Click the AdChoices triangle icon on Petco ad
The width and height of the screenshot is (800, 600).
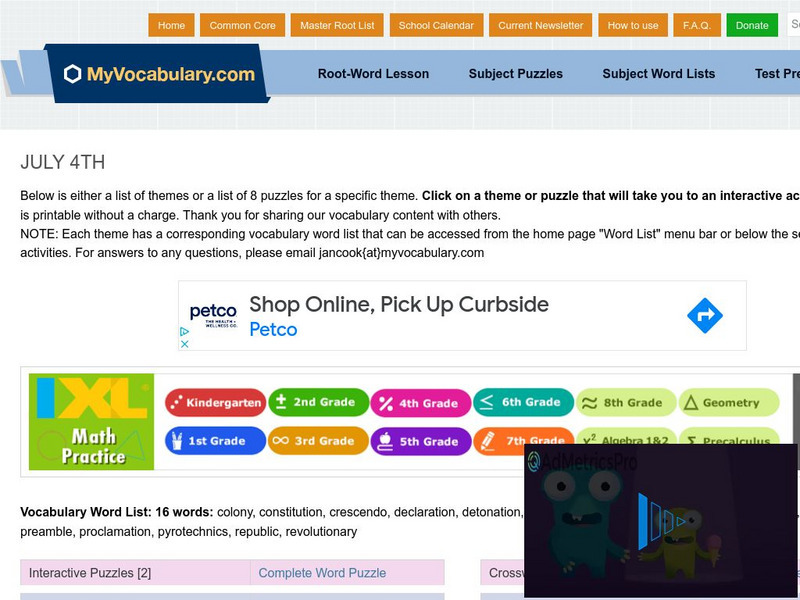[x=185, y=332]
